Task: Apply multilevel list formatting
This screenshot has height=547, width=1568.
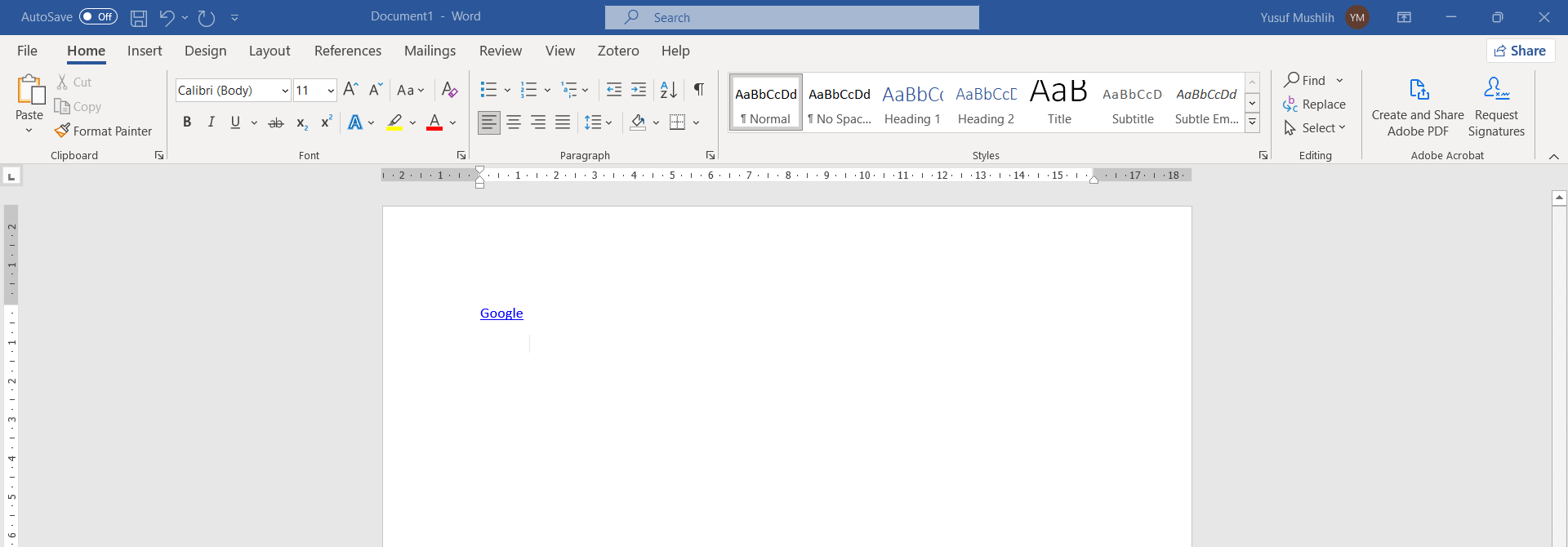Action: 569,90
